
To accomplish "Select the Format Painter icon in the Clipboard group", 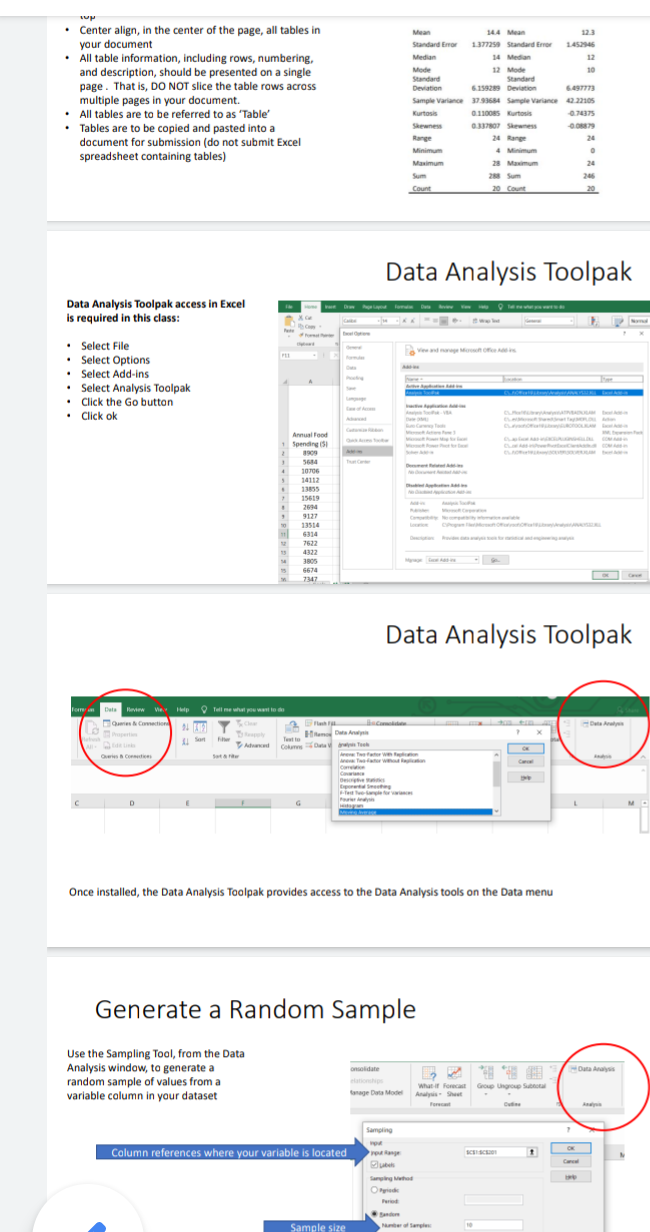I will [x=302, y=334].
